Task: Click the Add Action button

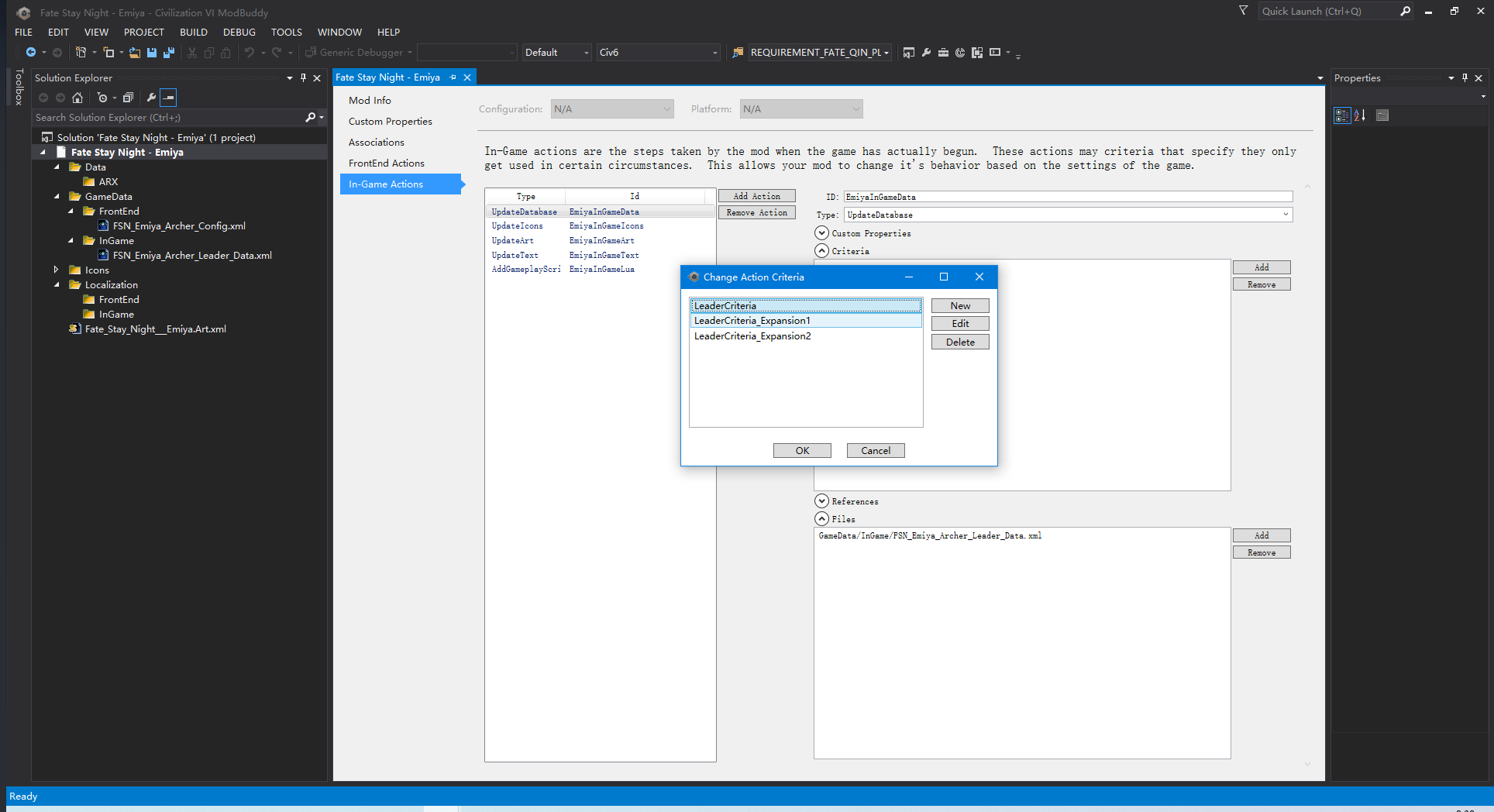Action: click(x=757, y=197)
